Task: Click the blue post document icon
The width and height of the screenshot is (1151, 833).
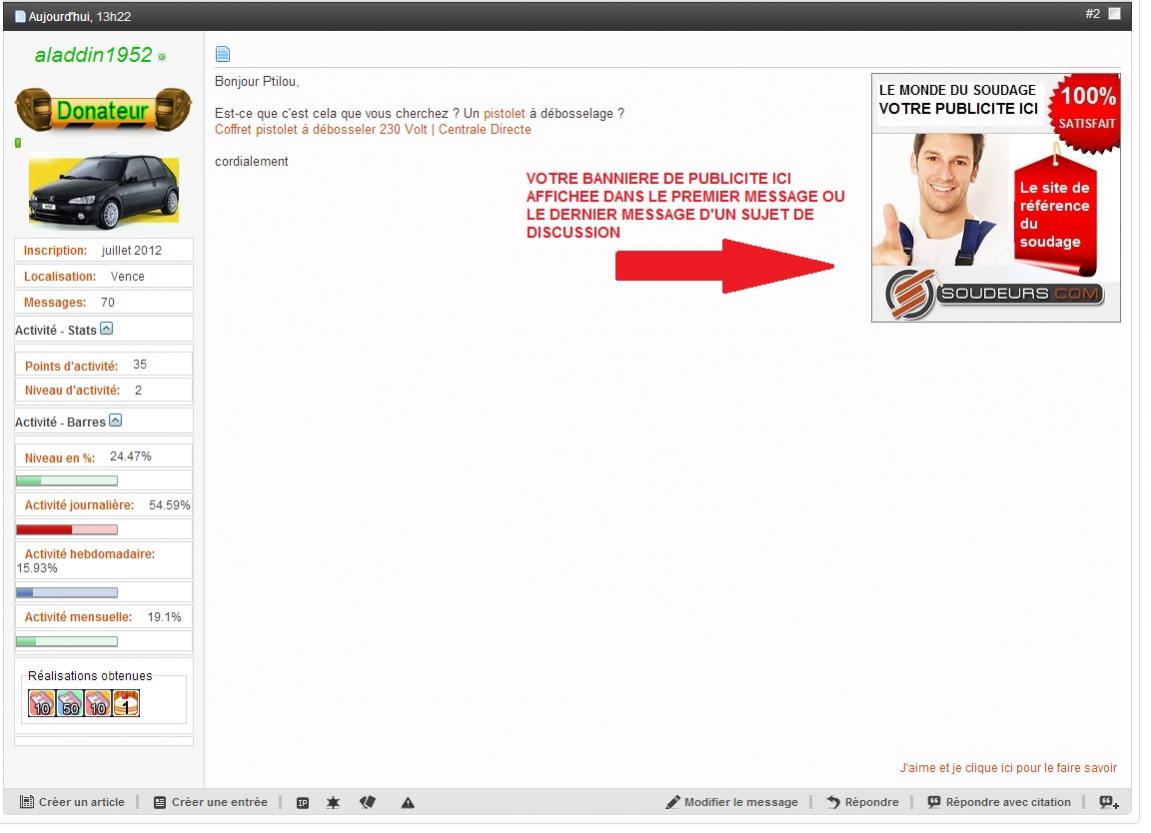Action: 224,54
